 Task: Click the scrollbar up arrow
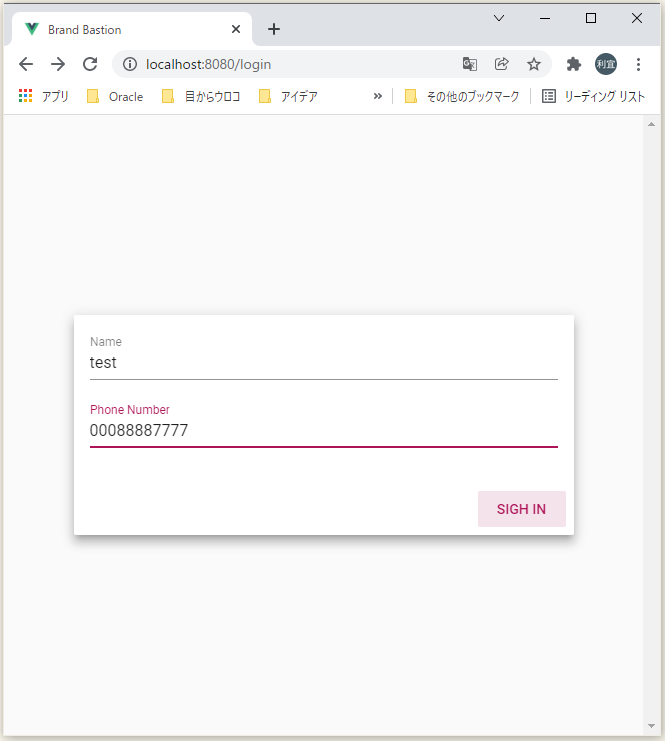coord(651,124)
